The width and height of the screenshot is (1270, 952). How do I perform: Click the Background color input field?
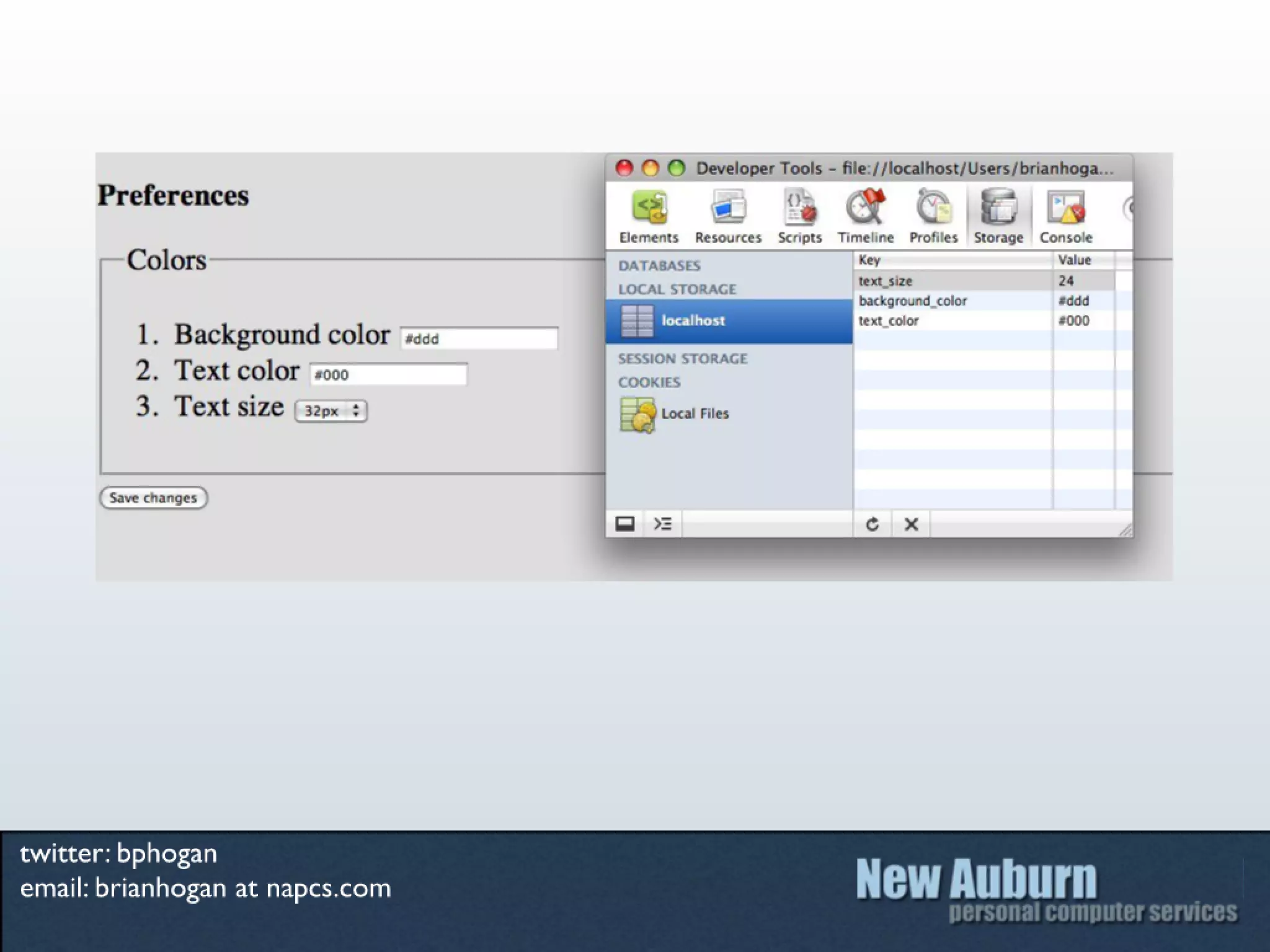[479, 338]
